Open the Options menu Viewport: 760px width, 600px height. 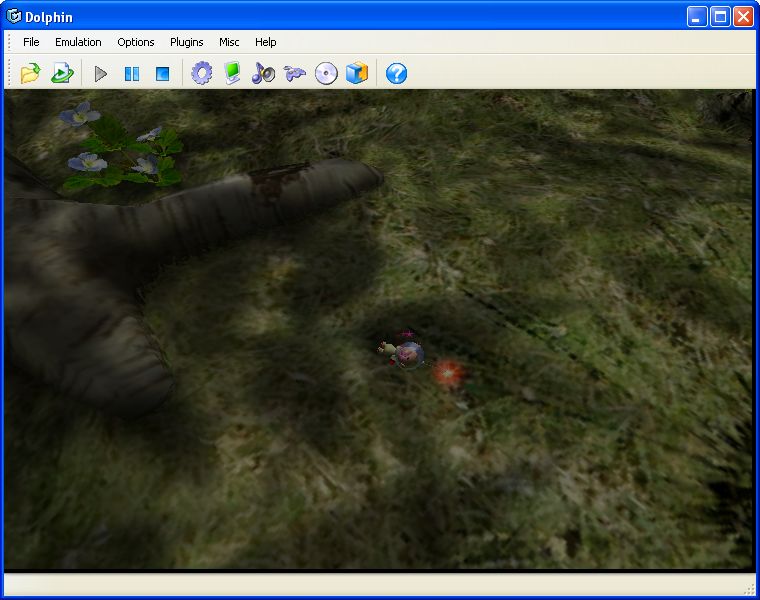tap(136, 42)
